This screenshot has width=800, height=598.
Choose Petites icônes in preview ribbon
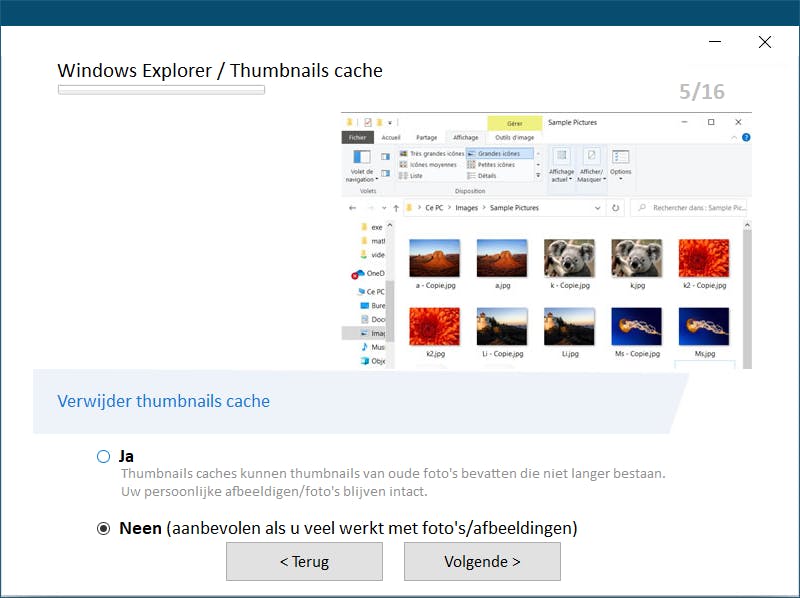point(491,164)
